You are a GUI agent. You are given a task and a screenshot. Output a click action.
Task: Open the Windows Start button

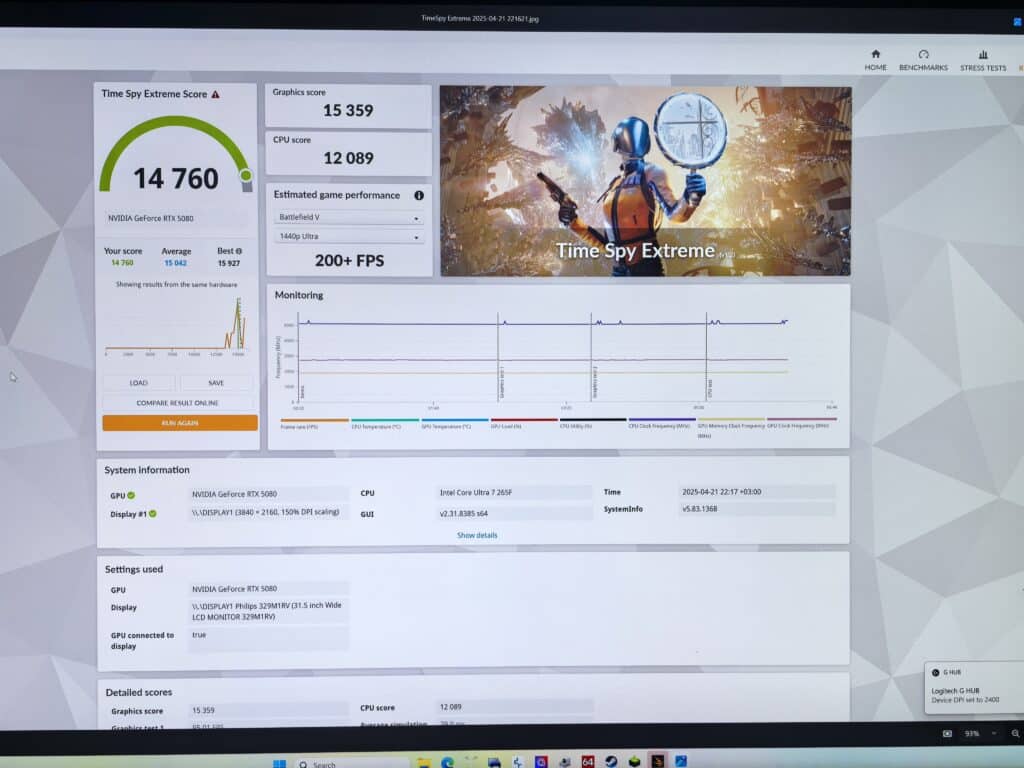coord(279,763)
